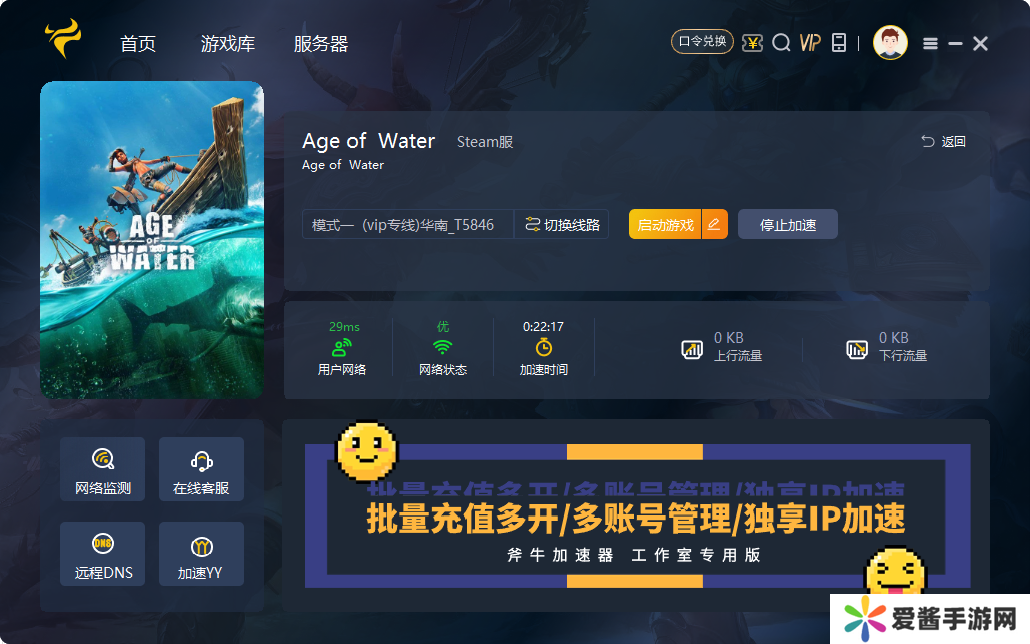Click the 远程DNS tool
1030x644 pixels.
pos(103,555)
